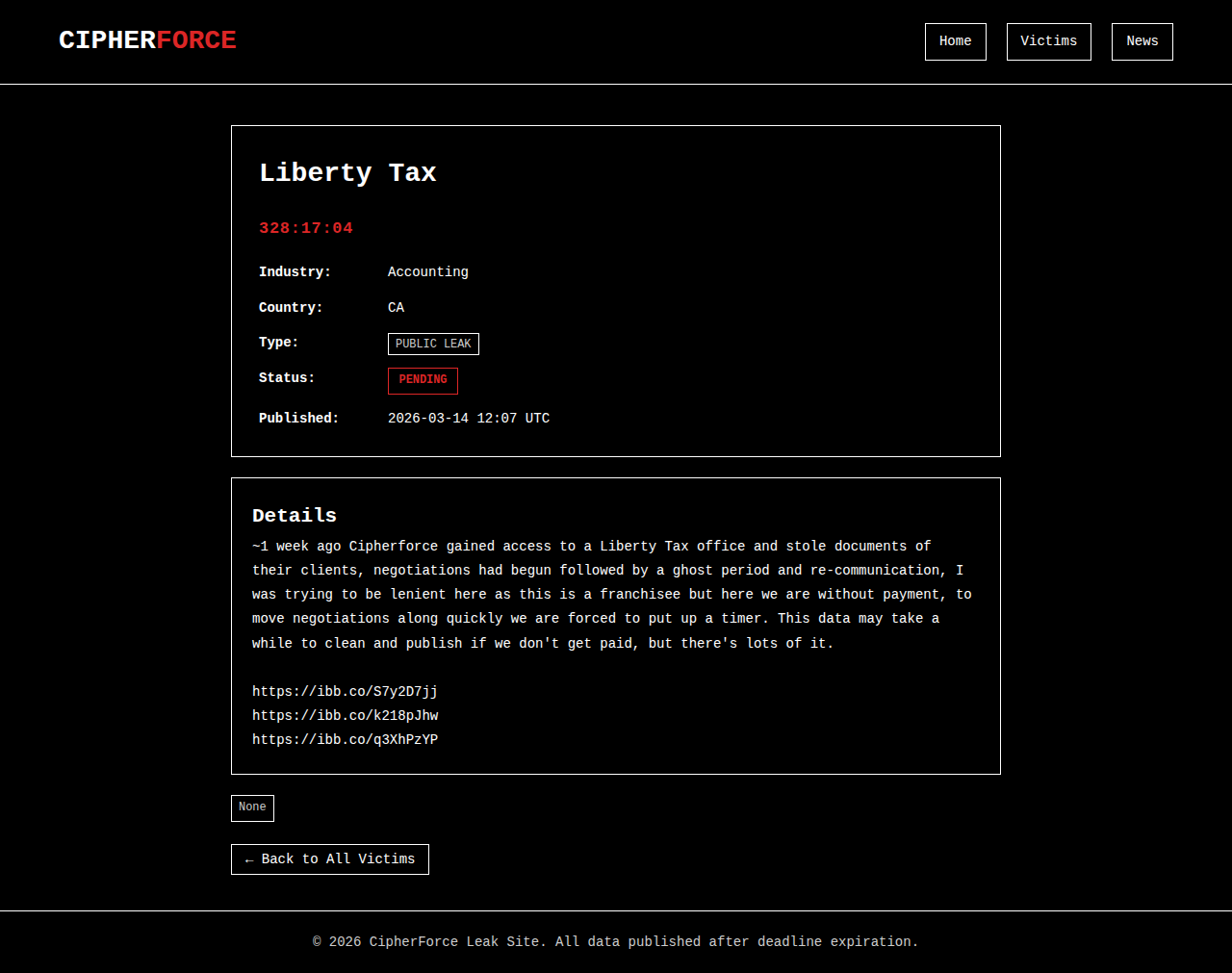The width and height of the screenshot is (1232, 973).
Task: Click the CA country value
Action: (x=396, y=308)
